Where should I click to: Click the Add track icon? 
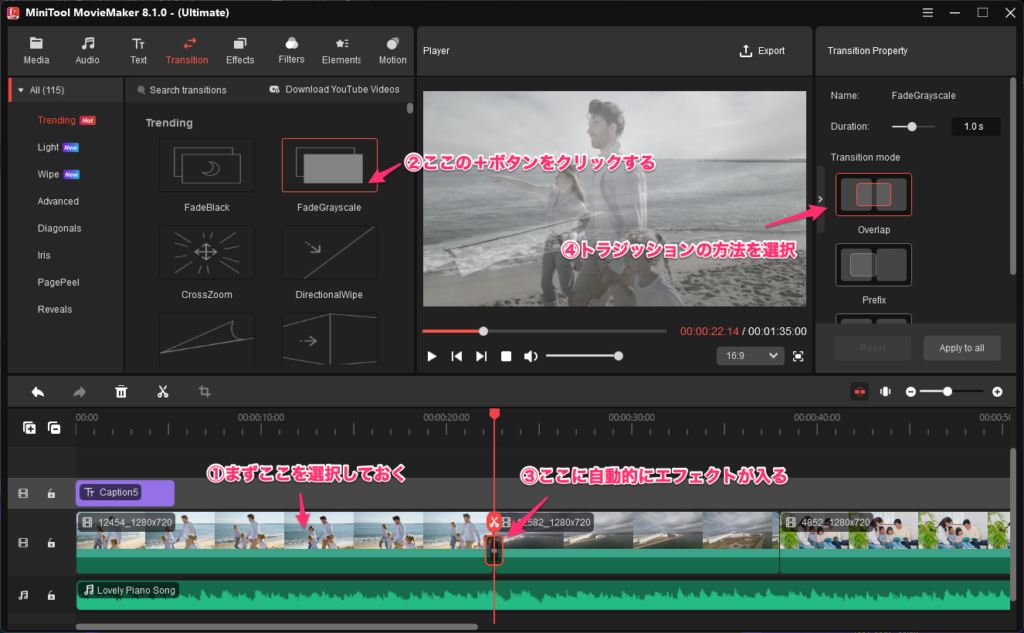coord(30,428)
